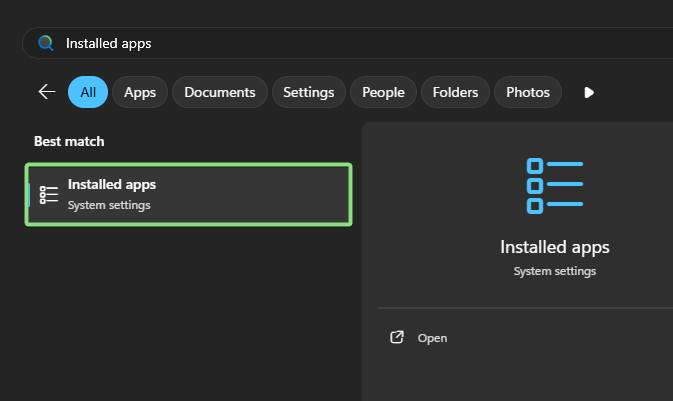Click the open-external icon beside Open
The image size is (673, 401).
(397, 337)
